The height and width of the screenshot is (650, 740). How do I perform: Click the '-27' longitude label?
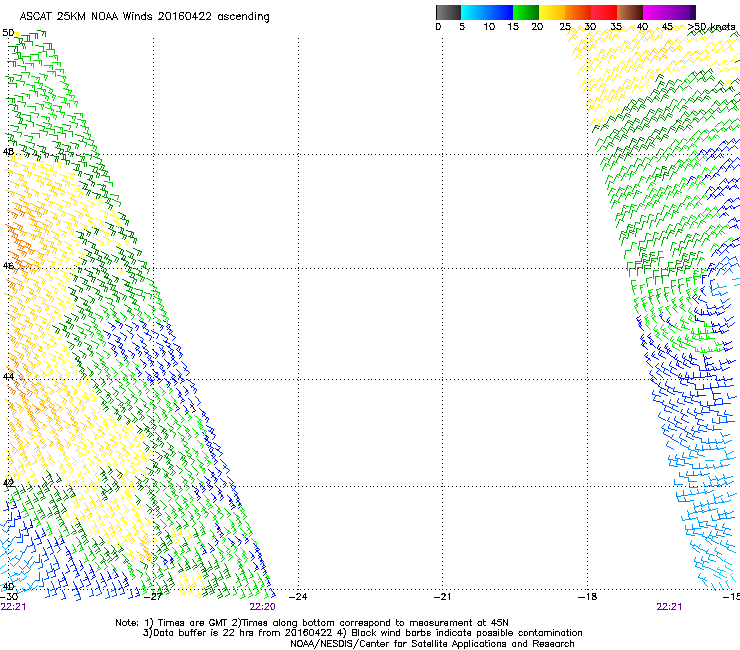pos(152,597)
